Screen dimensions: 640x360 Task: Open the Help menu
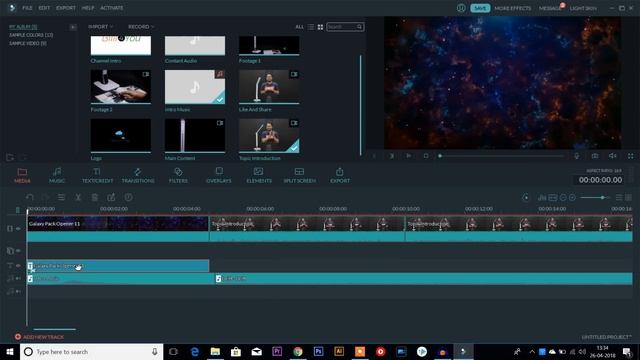click(88, 8)
